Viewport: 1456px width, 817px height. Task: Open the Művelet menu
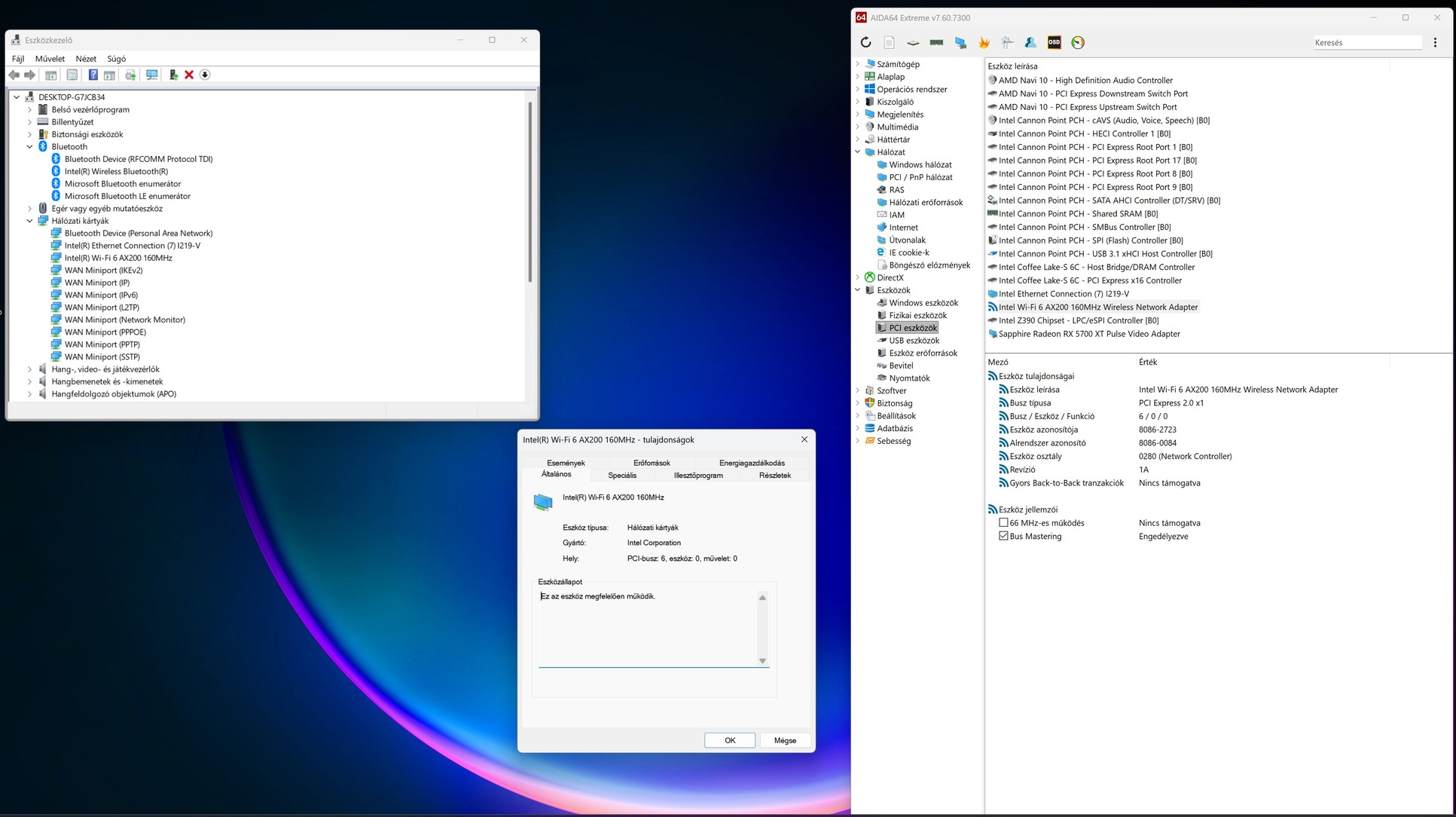(x=50, y=59)
